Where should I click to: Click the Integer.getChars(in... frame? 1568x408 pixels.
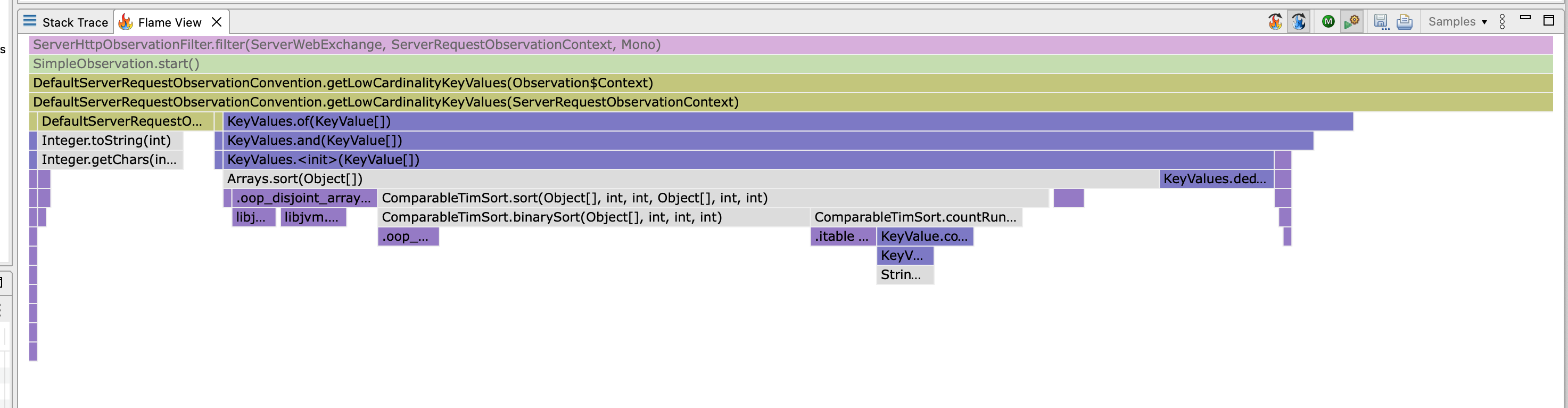coord(110,160)
